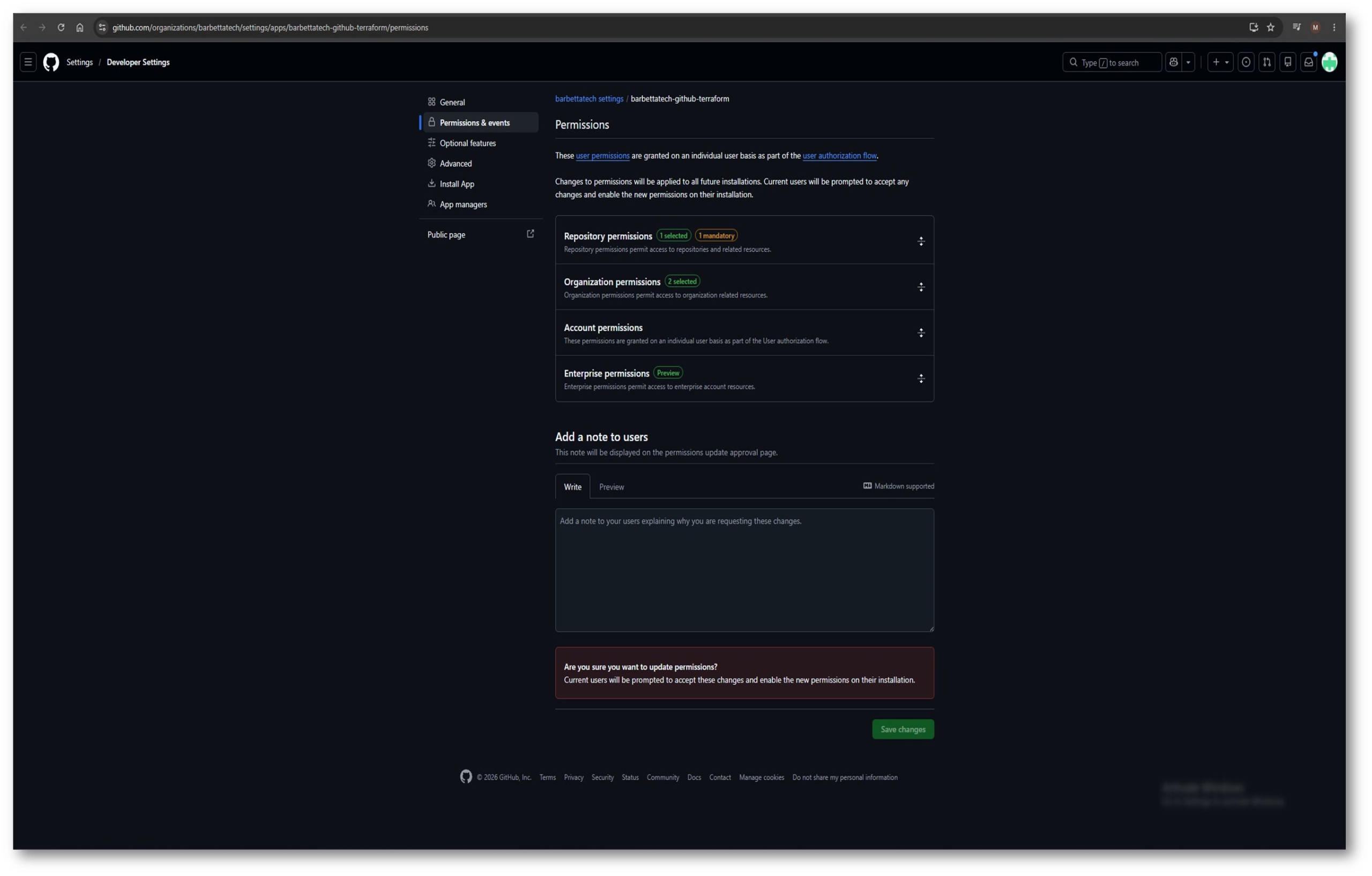Open the Pull requests icon in header
Viewport: 1372px width, 876px height.
point(1266,62)
